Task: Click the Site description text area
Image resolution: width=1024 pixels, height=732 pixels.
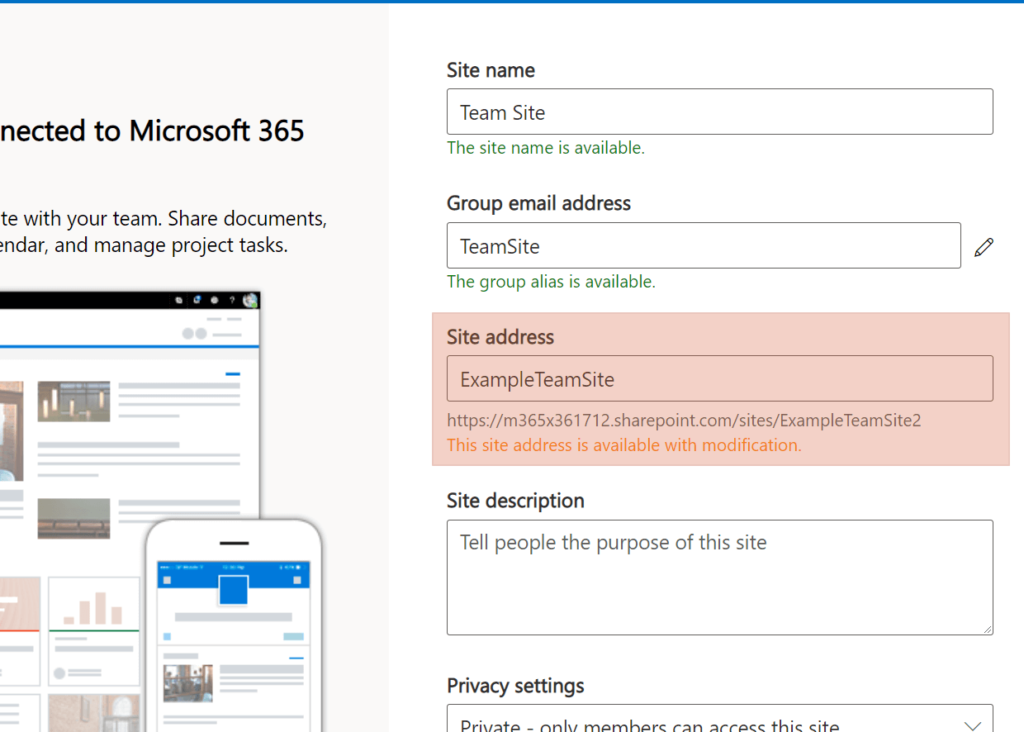Action: pyautogui.click(x=720, y=577)
